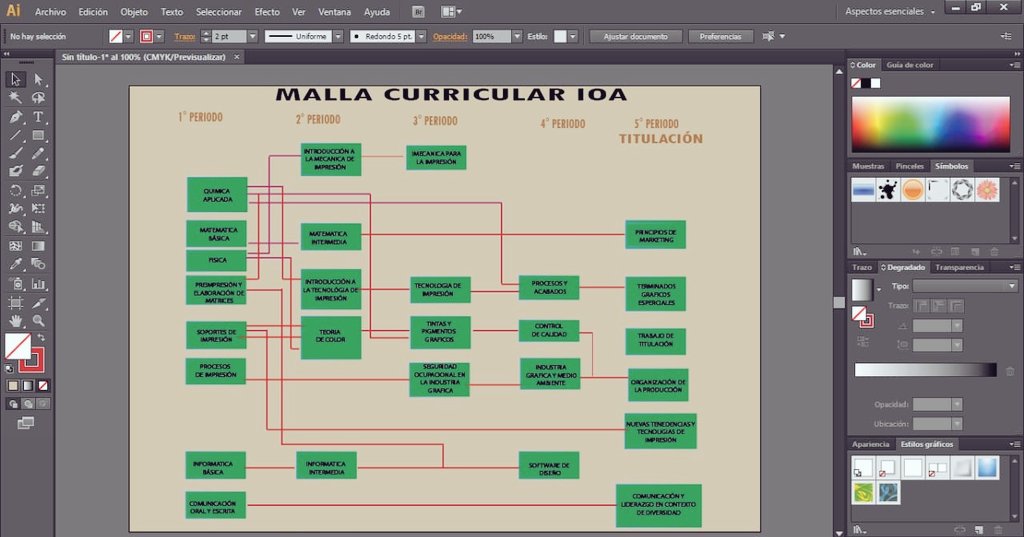Select the Rectangle tool

click(x=39, y=135)
